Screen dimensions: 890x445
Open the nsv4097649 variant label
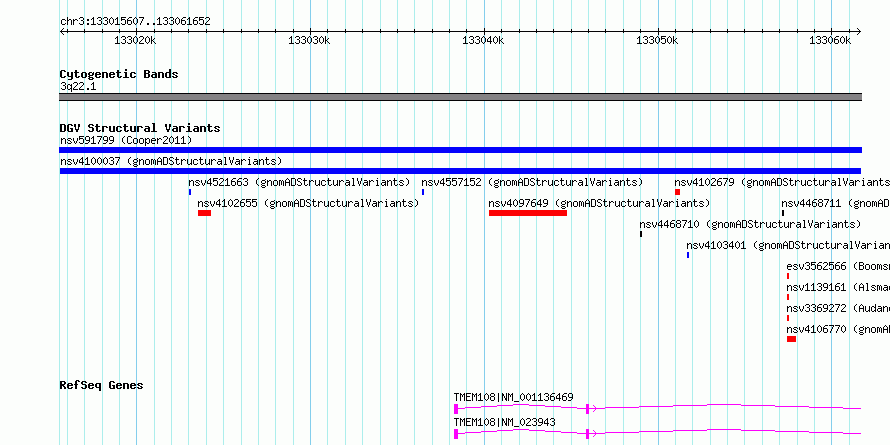[599, 203]
